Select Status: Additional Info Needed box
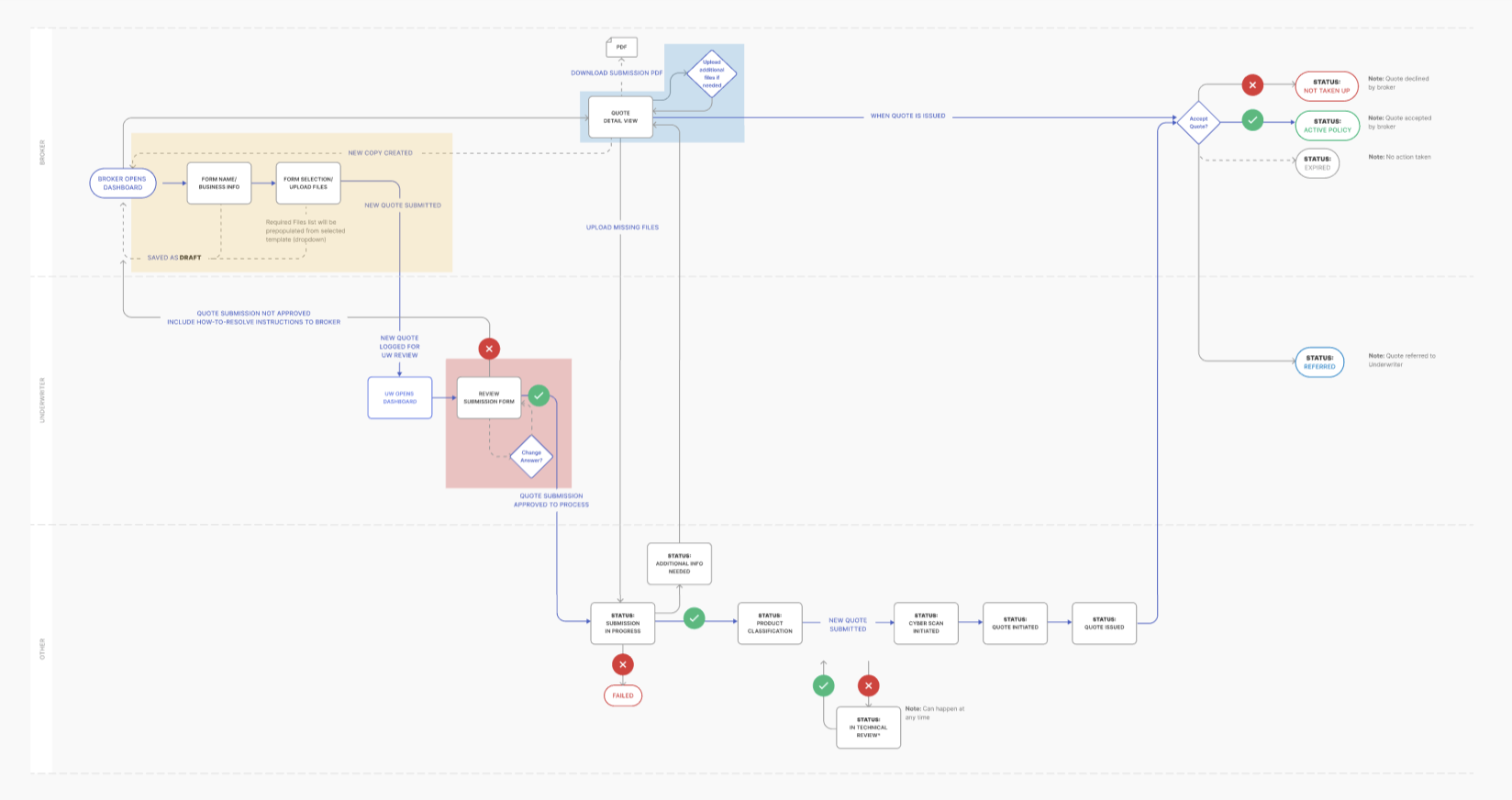The height and width of the screenshot is (800, 1512). coord(679,563)
